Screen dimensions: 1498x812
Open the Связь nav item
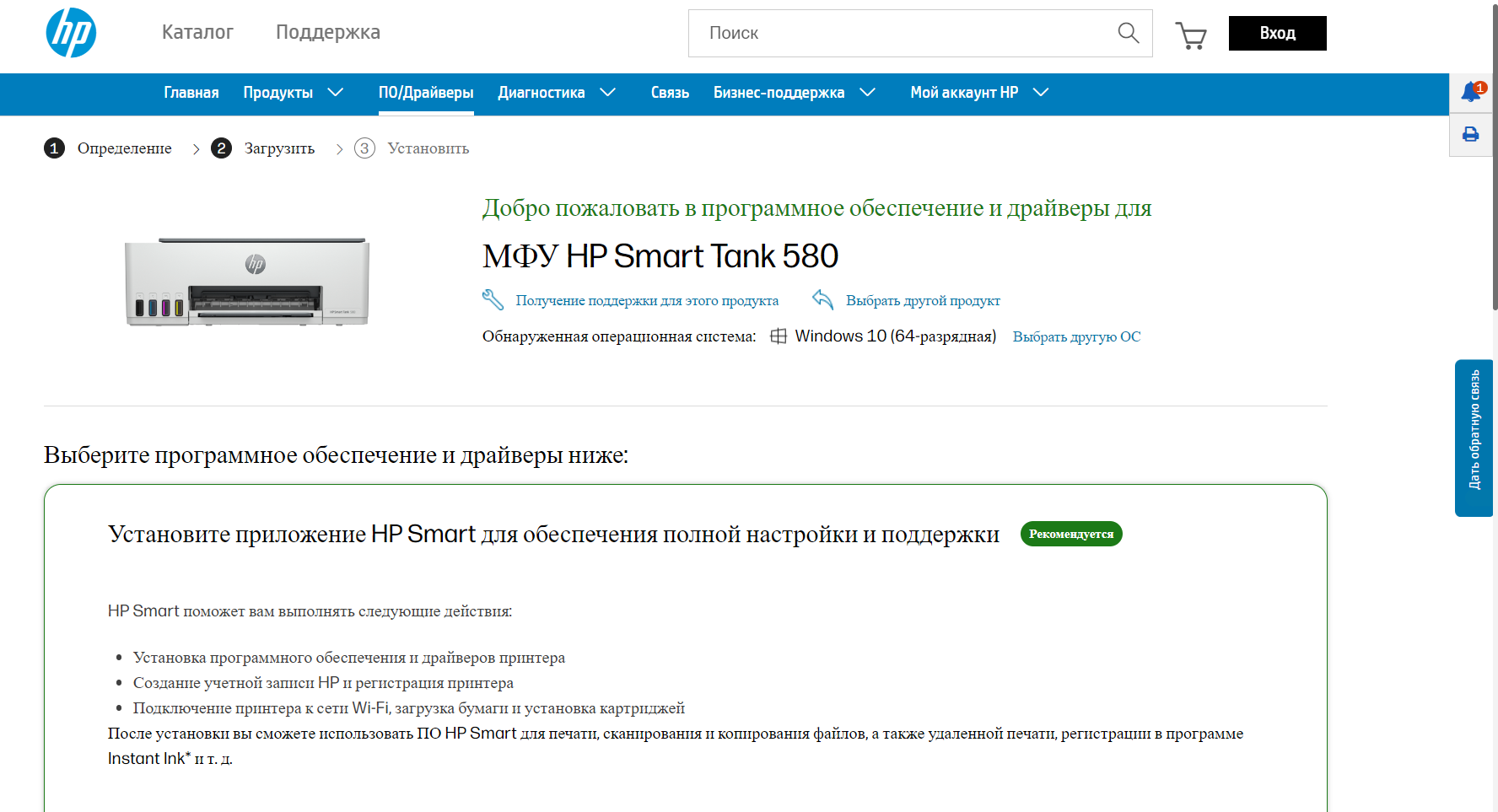[670, 93]
